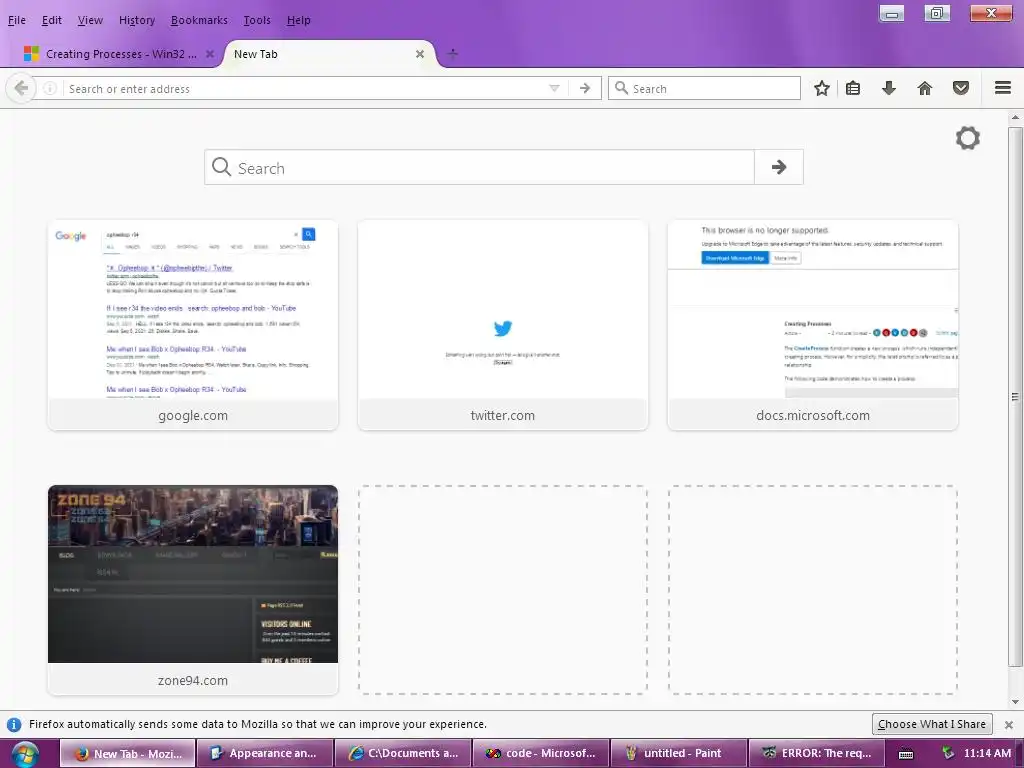Switch to untitled - Paint taskbar window
Viewport: 1024px width, 768px height.
tap(679, 753)
